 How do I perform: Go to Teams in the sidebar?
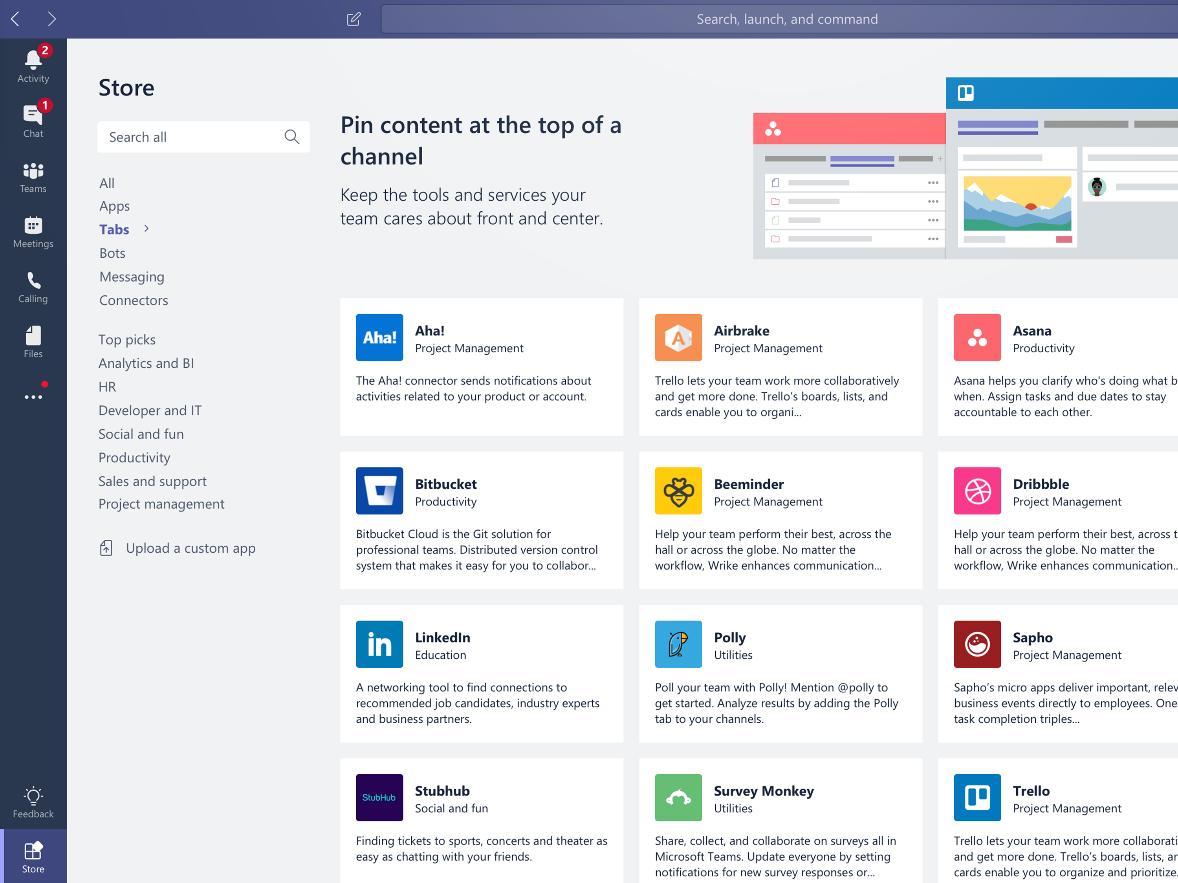pos(33,177)
